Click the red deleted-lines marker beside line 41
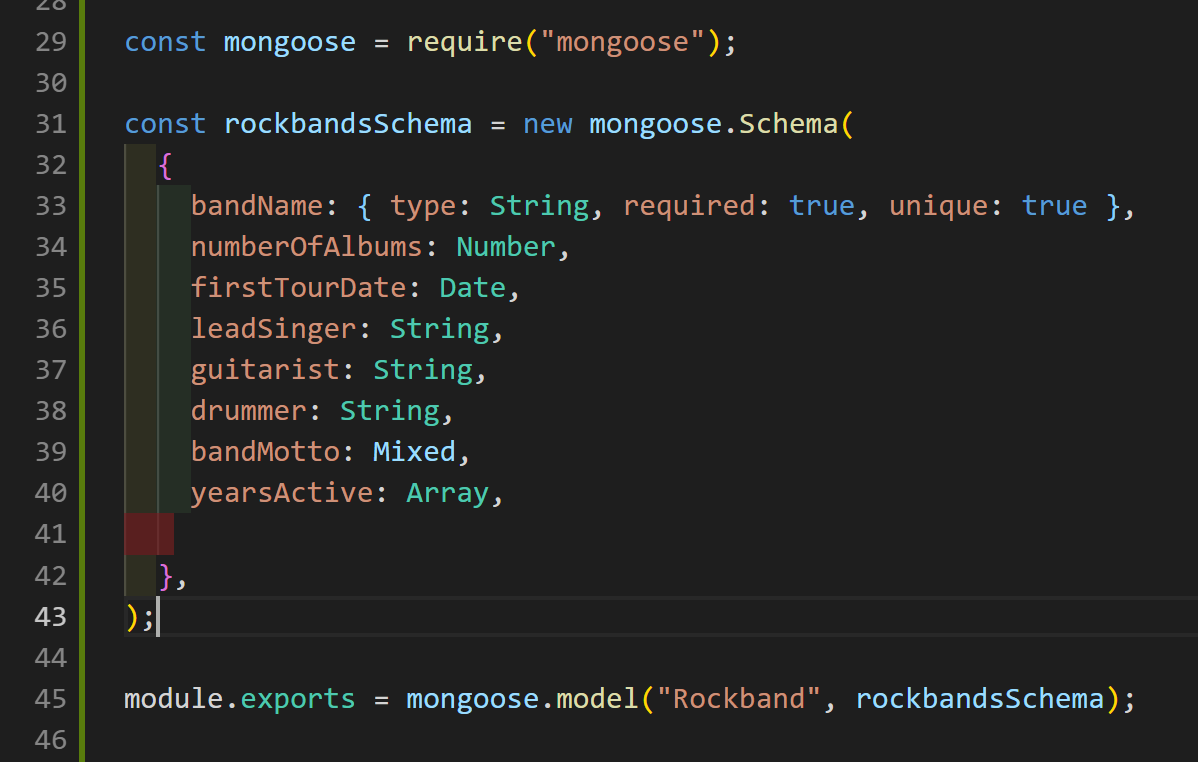Viewport: 1198px width, 762px height. [x=148, y=534]
